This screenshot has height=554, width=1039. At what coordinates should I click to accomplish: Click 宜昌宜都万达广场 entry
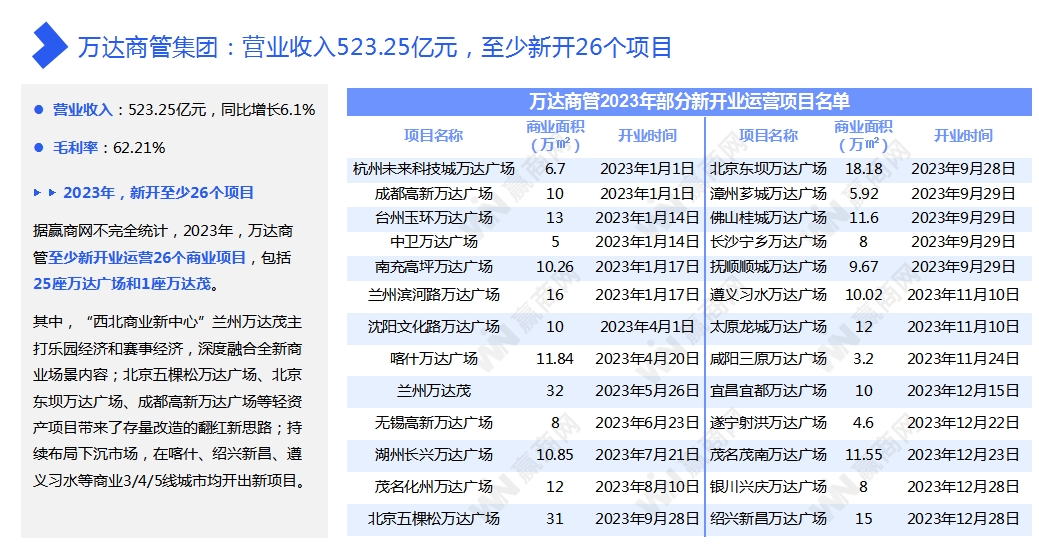tap(769, 391)
